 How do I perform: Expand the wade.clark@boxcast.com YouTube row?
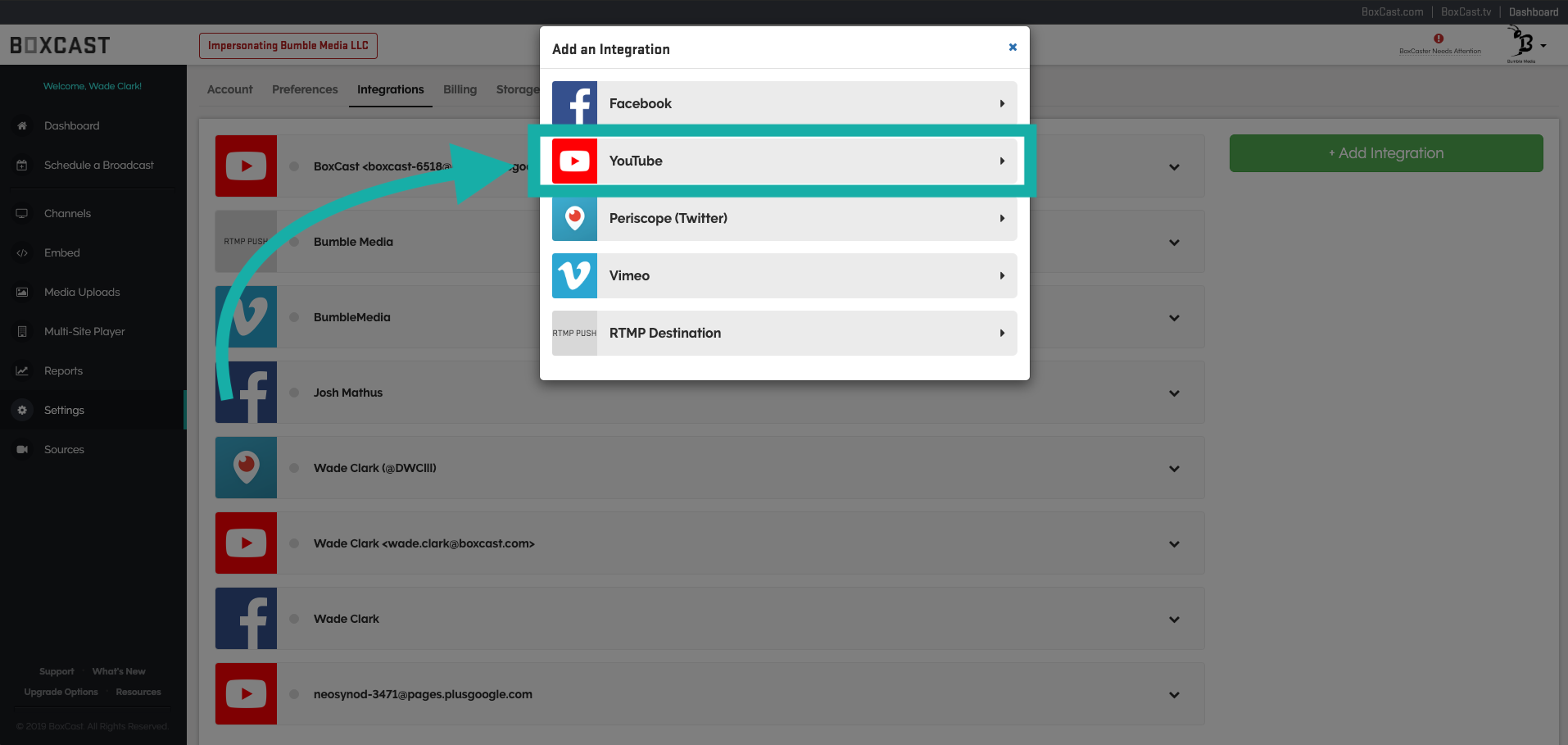click(x=1174, y=544)
